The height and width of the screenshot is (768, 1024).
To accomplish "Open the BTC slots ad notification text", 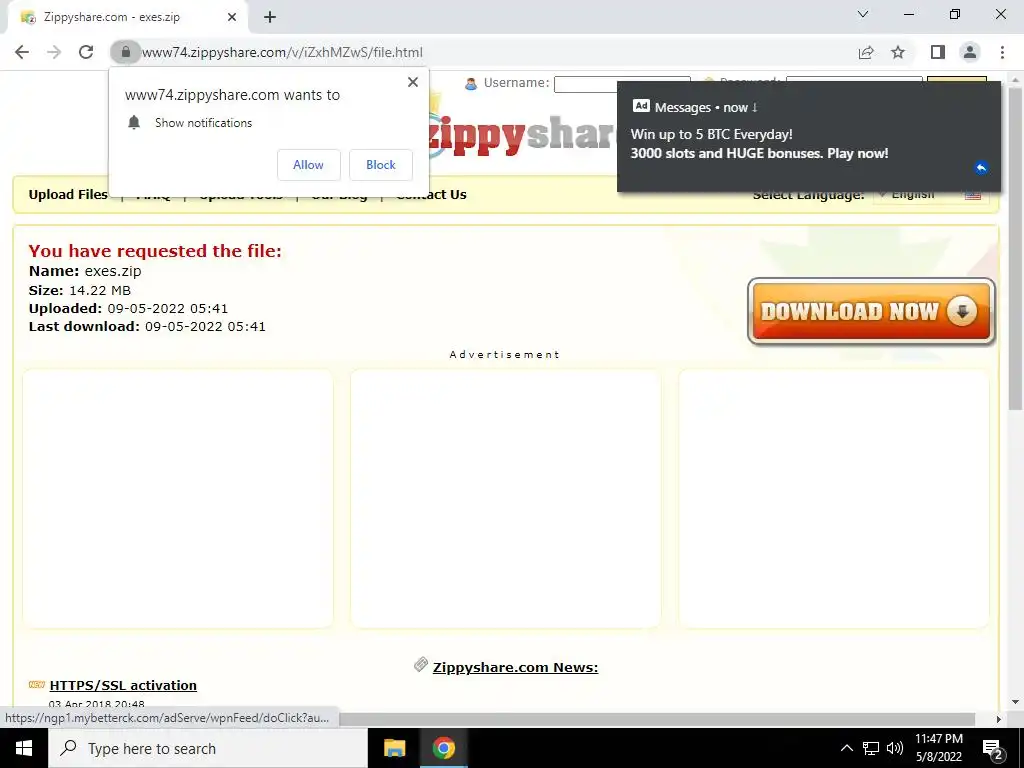I will coord(759,144).
